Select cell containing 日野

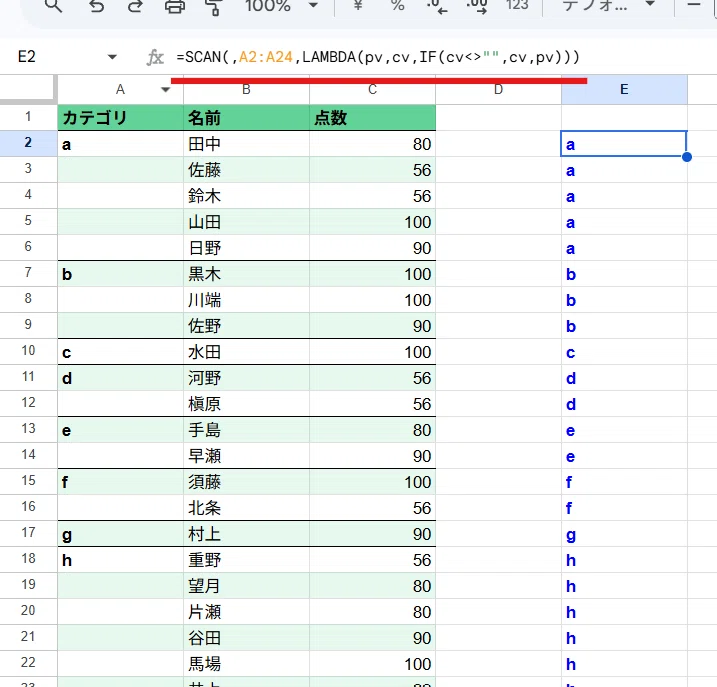246,248
